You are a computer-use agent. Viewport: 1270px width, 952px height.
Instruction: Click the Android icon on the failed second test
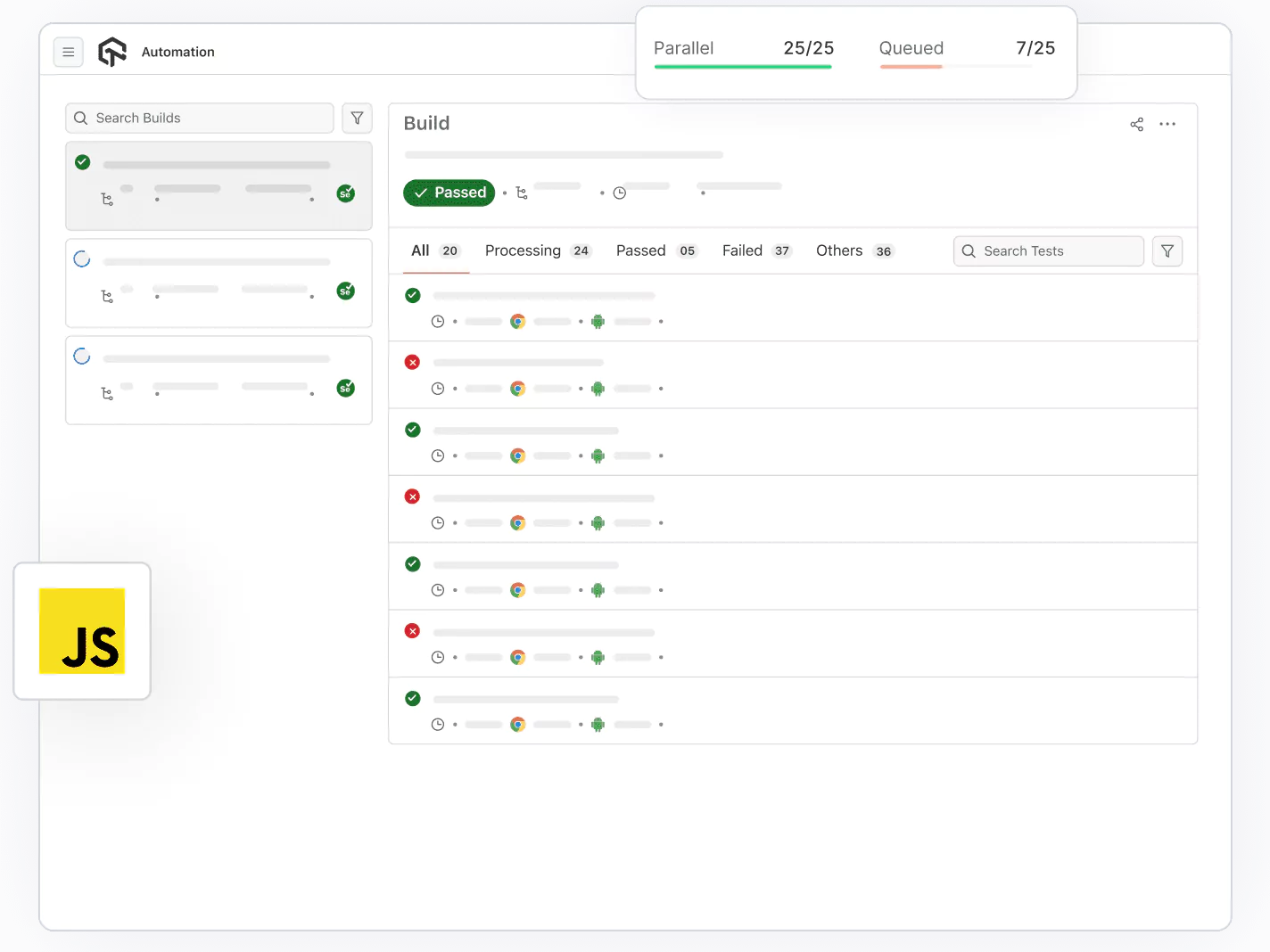[x=598, y=389]
